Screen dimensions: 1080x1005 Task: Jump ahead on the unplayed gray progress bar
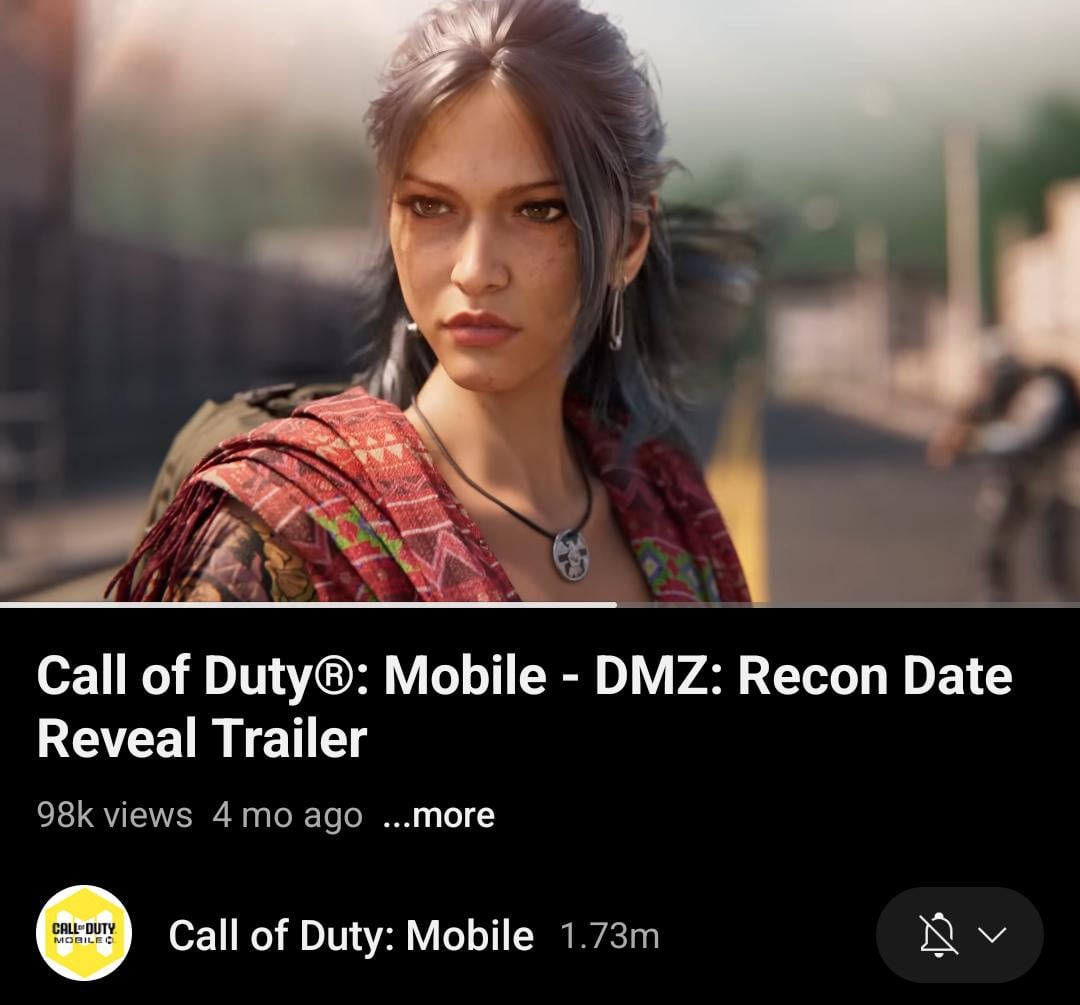(x=849, y=605)
